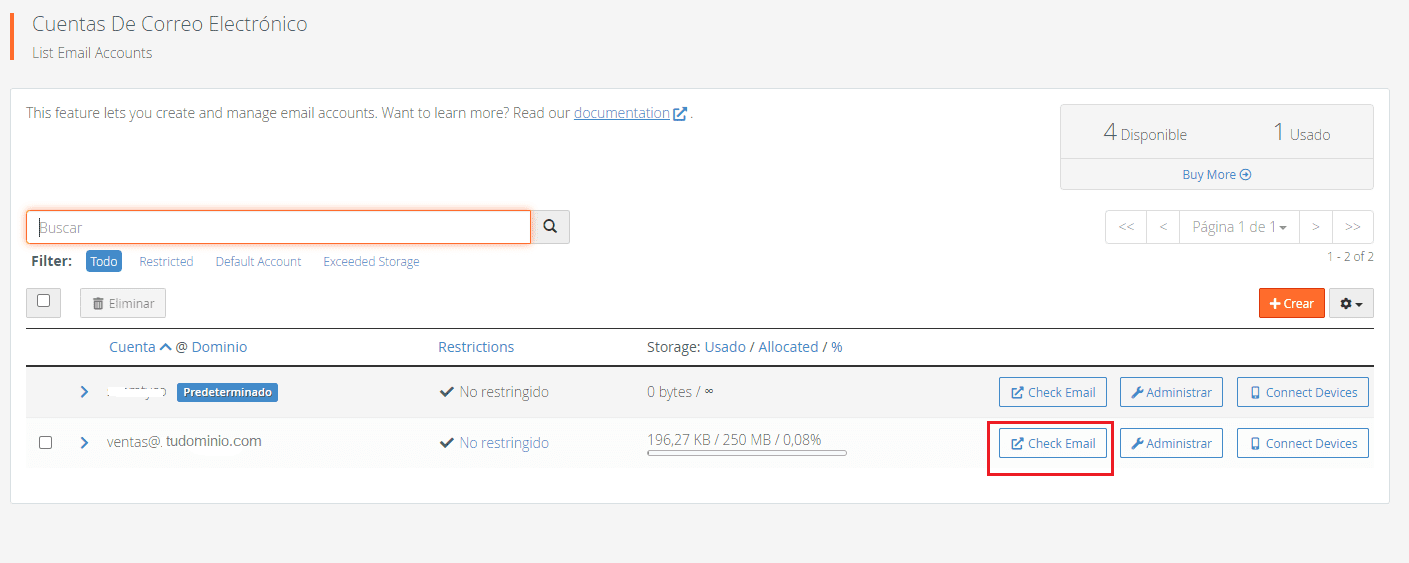1409x563 pixels.
Task: Toggle the select-all checkbox
Action: [43, 301]
